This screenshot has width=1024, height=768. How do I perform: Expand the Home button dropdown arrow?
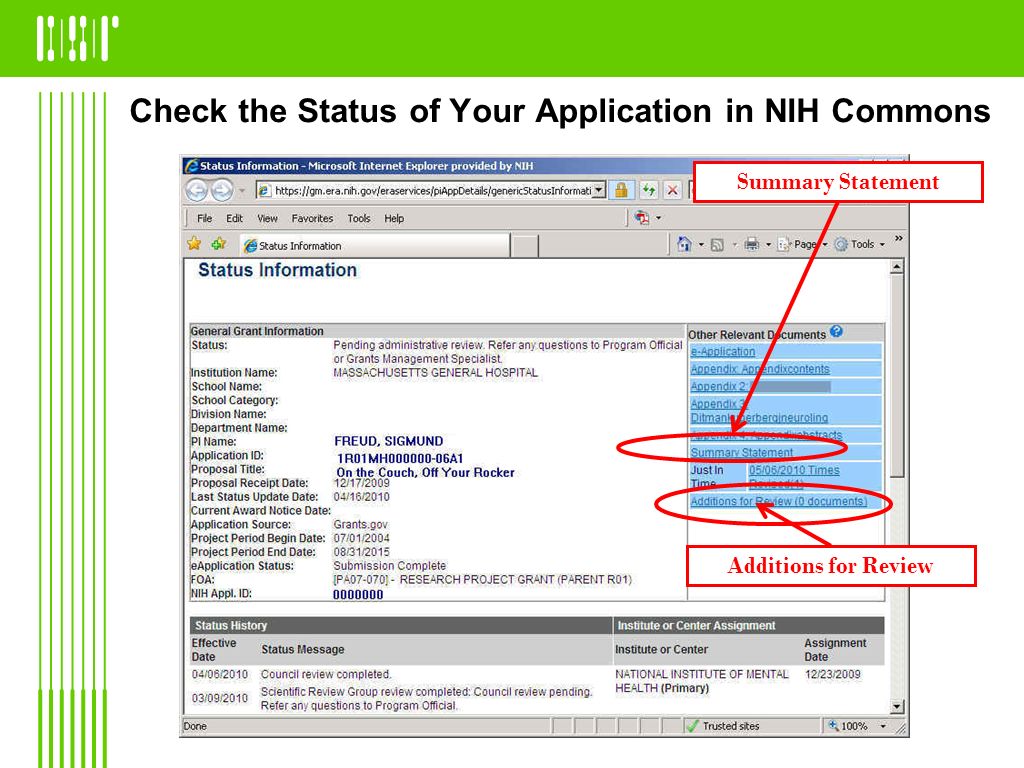[x=701, y=245]
